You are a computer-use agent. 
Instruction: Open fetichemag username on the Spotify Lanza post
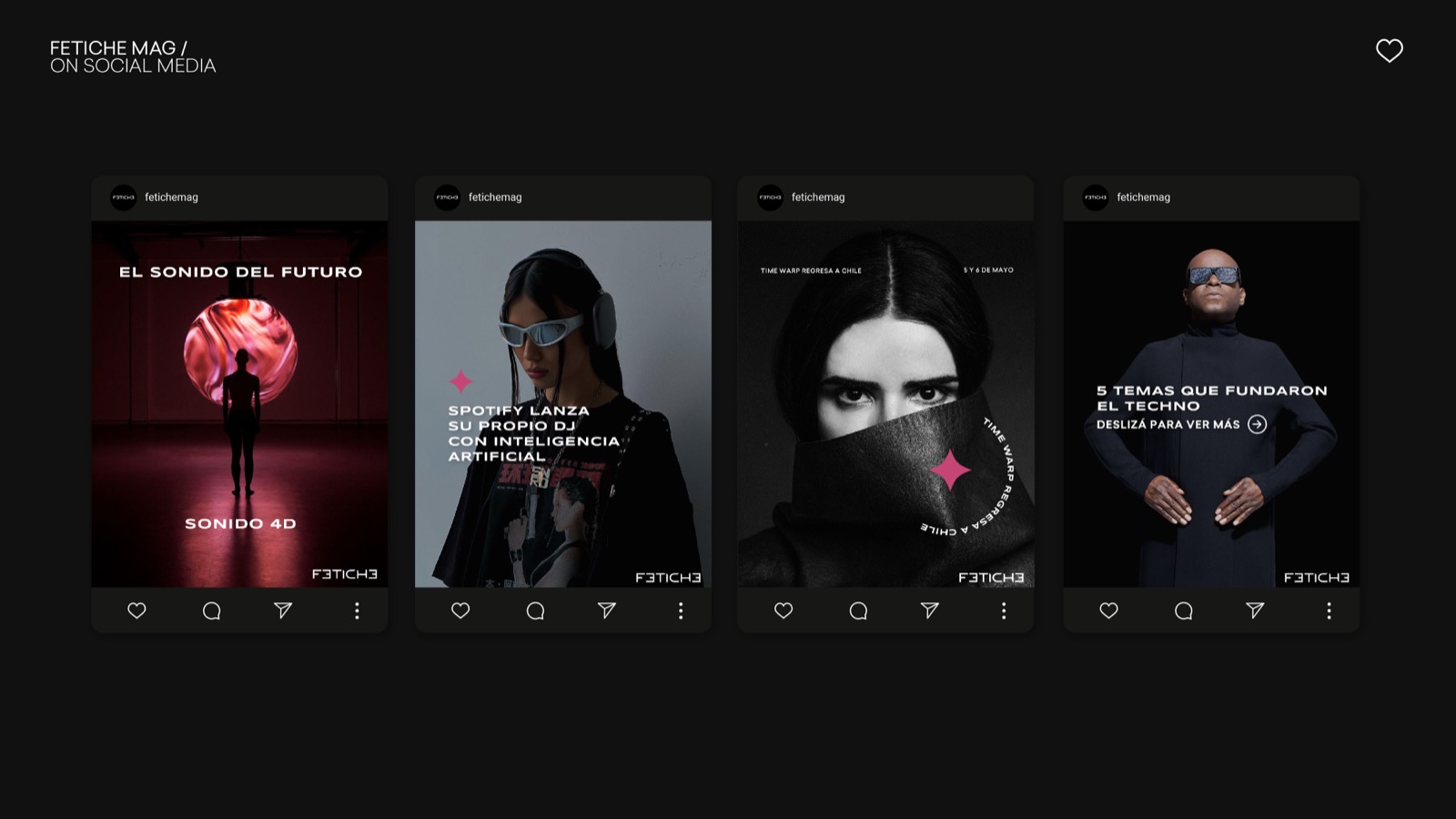click(495, 197)
